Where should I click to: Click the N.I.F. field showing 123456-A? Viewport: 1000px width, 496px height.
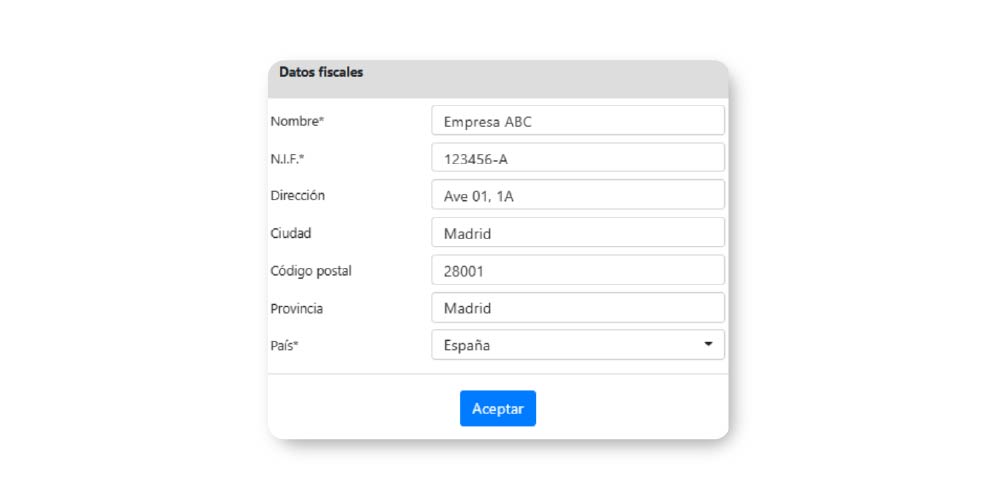click(577, 158)
